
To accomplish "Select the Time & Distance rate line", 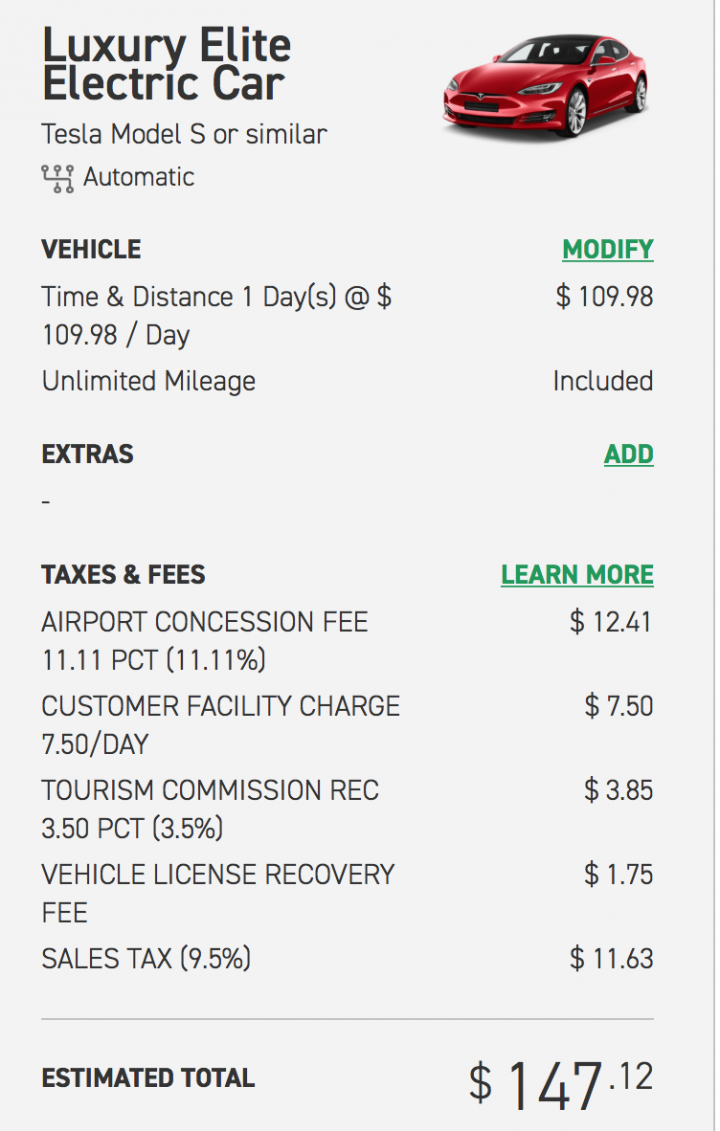I will tap(216, 316).
